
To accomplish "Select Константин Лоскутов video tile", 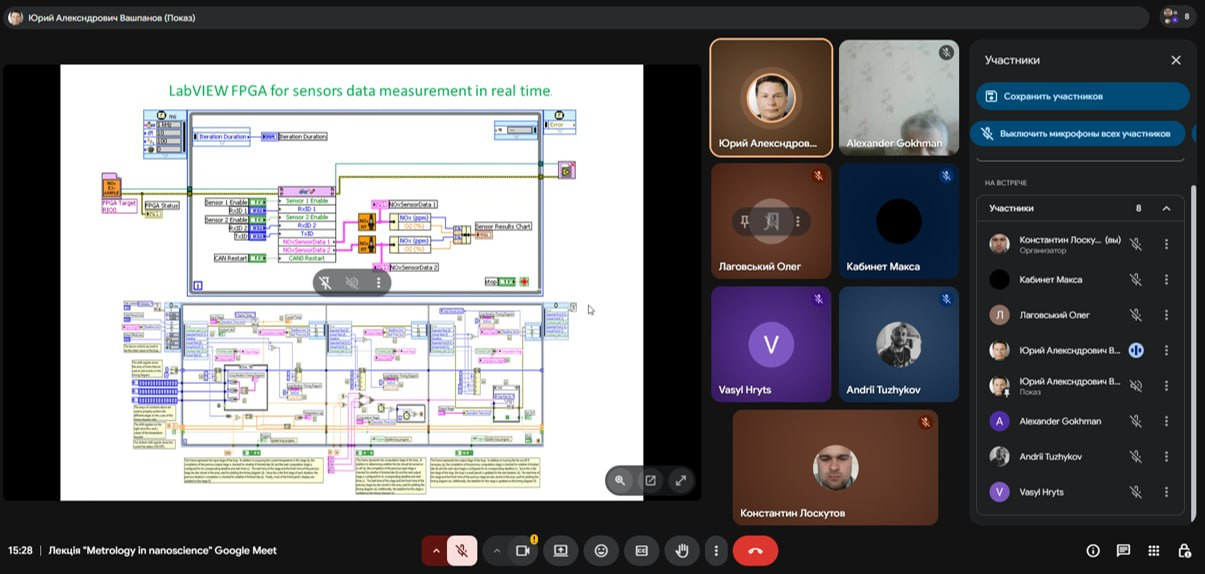I will [x=835, y=467].
